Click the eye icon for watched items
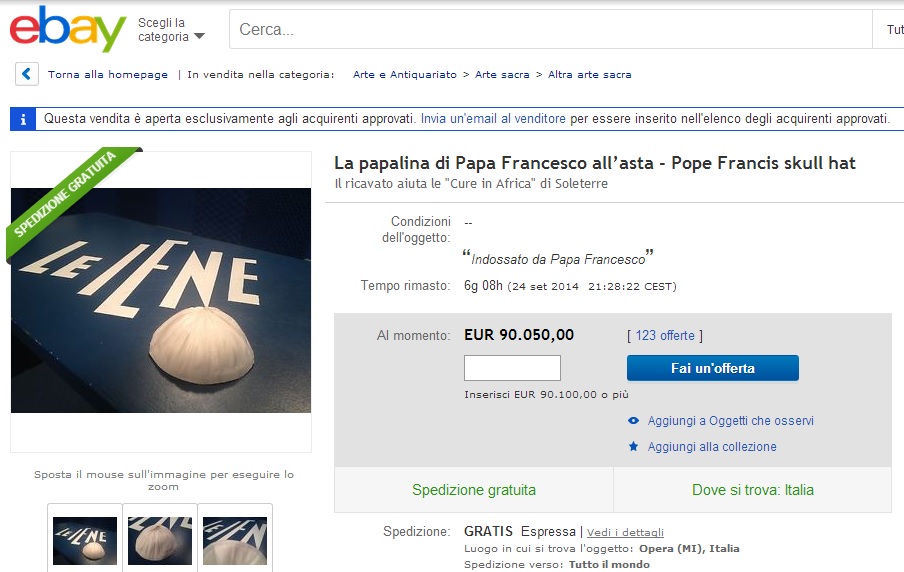The width and height of the screenshot is (904, 572). [633, 421]
